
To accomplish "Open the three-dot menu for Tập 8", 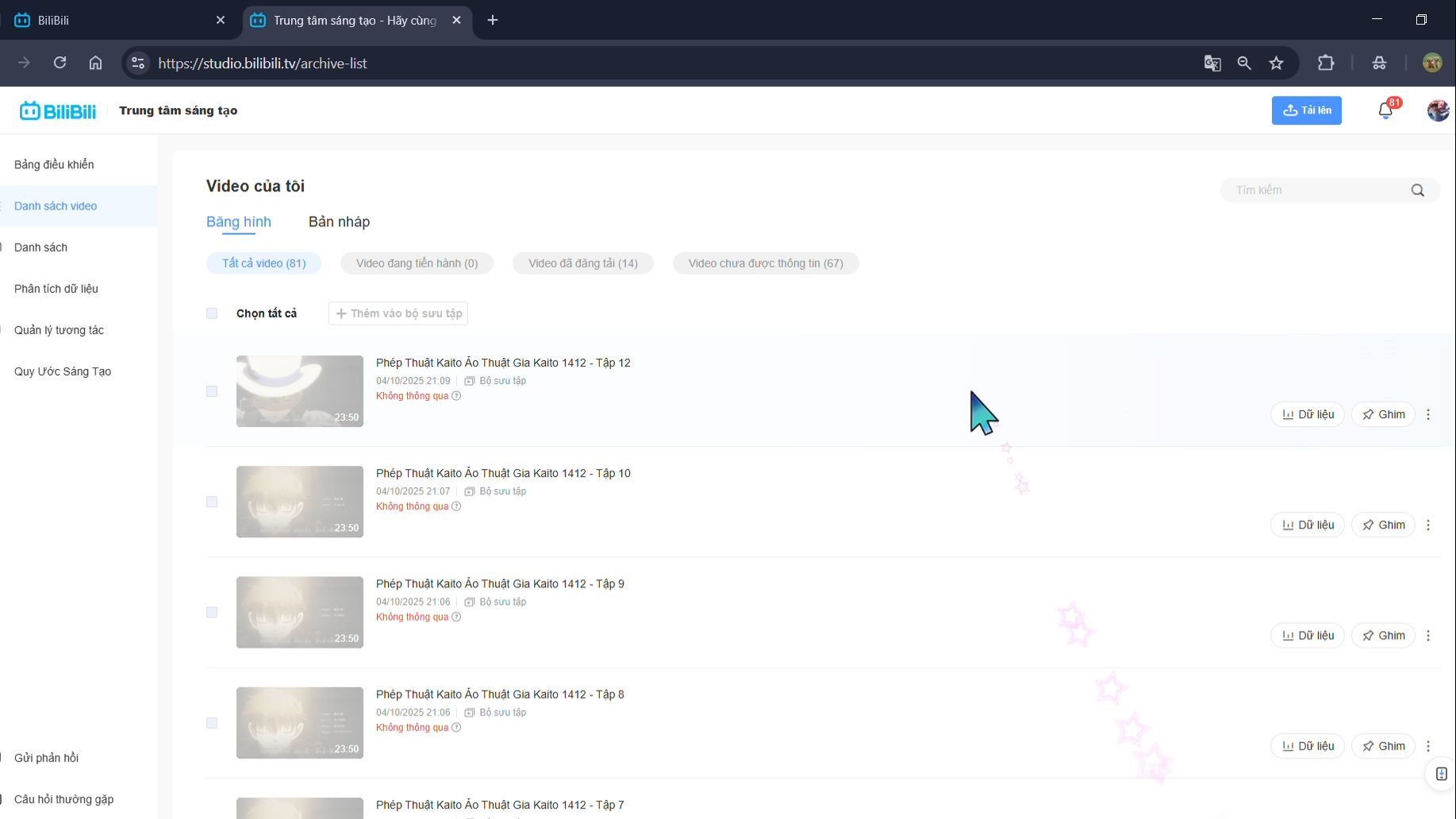I will 1428,746.
